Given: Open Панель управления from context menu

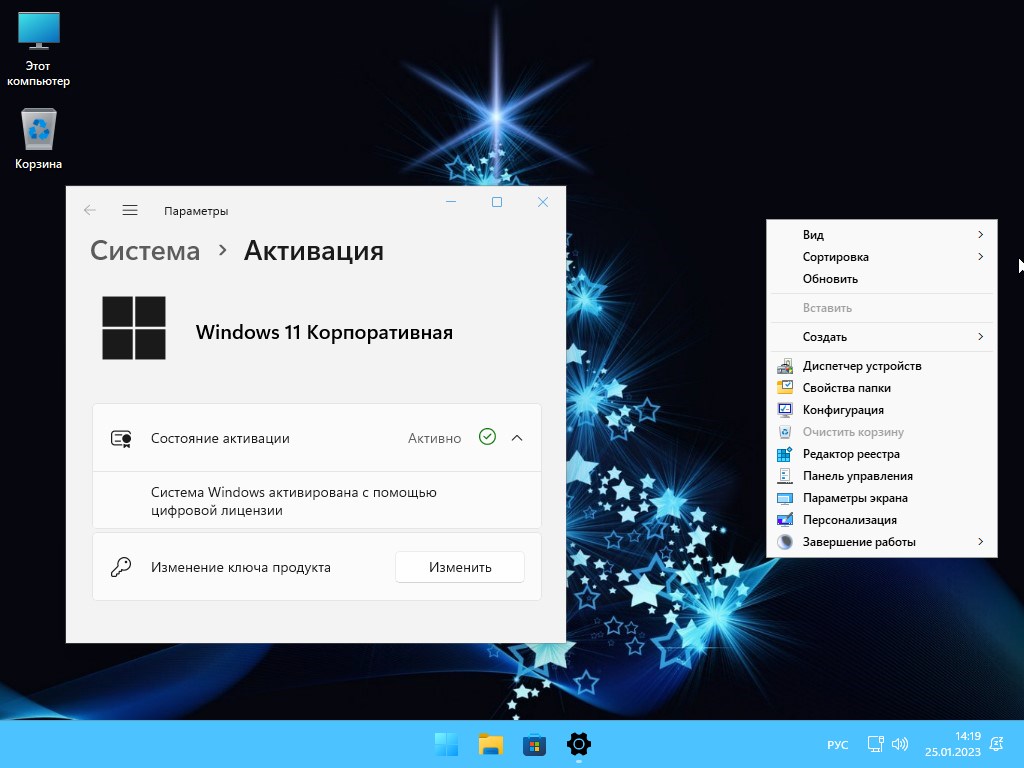Looking at the screenshot, I should (x=882, y=476).
